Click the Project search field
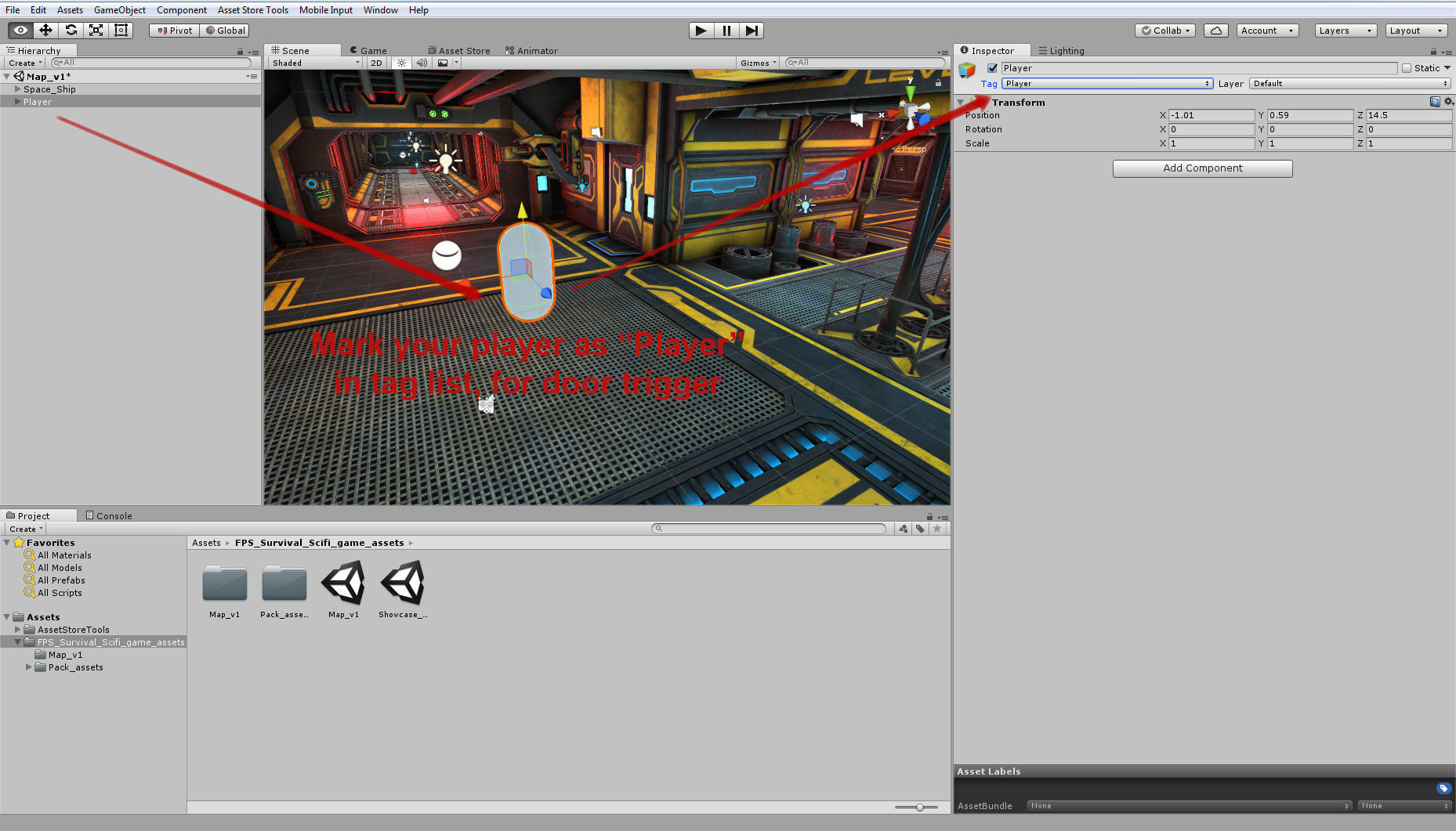This screenshot has height=831, width=1456. 769,529
